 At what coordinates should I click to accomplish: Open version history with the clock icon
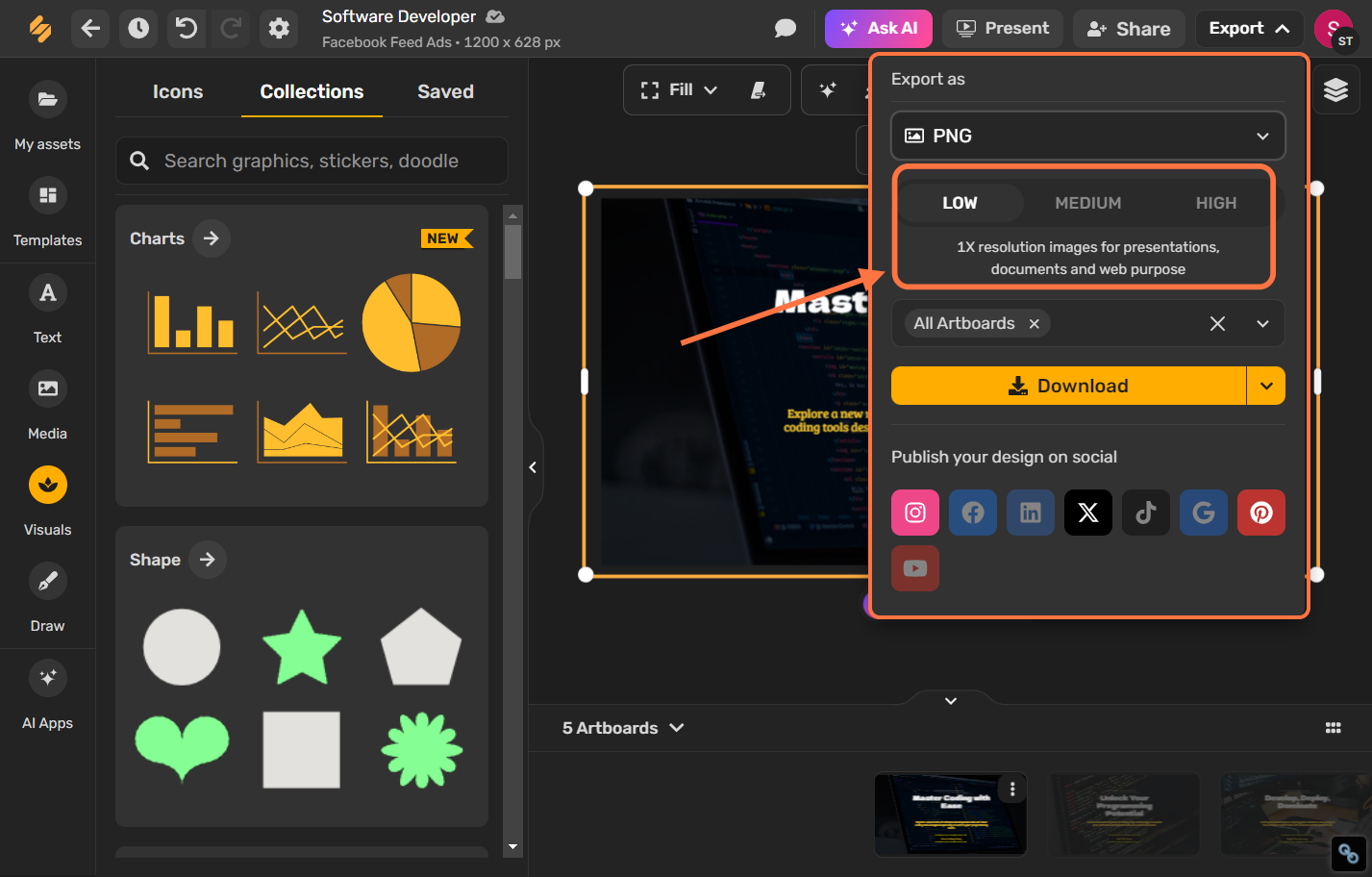137,29
